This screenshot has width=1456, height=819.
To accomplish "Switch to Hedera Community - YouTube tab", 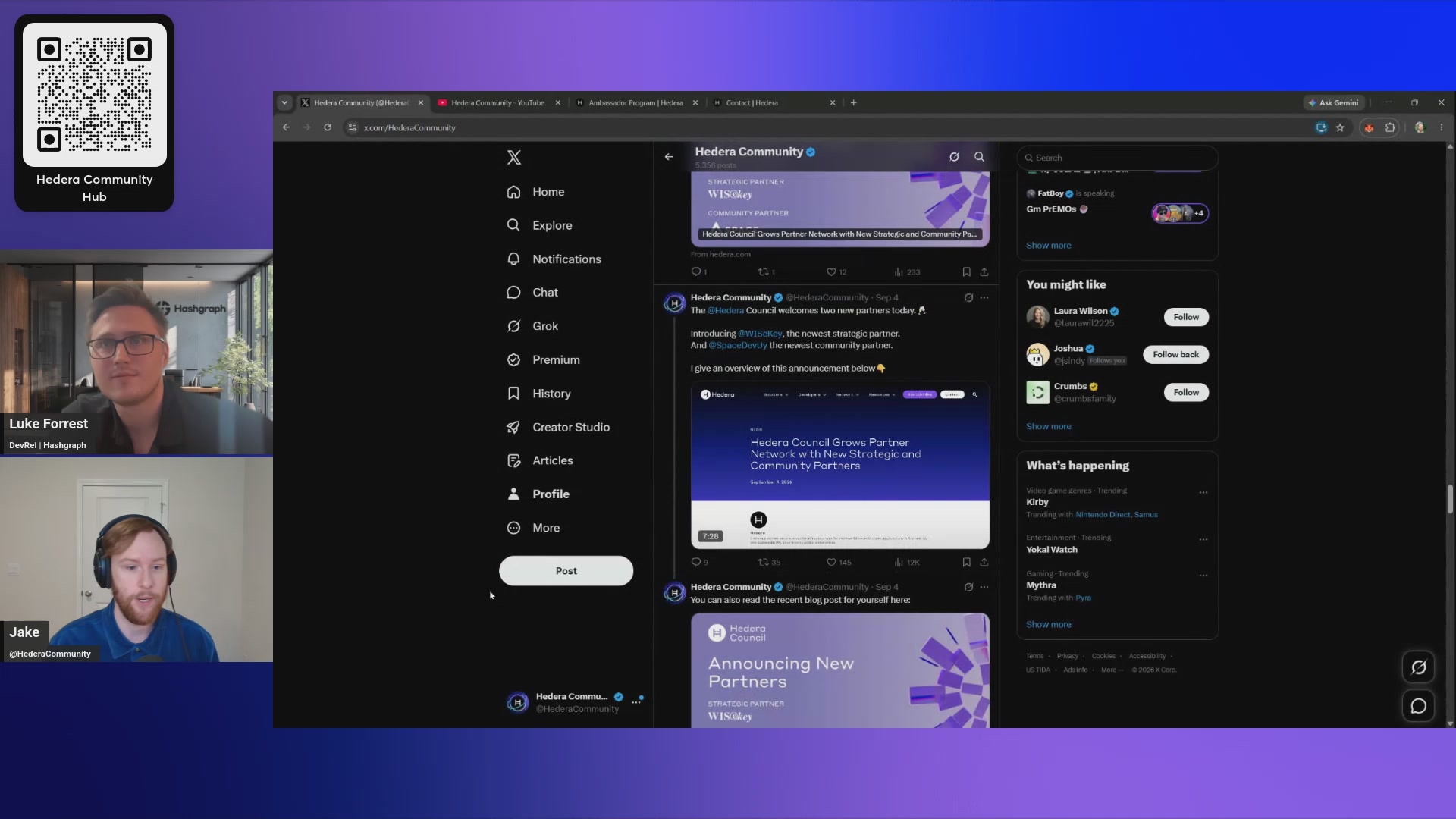I will (x=497, y=102).
